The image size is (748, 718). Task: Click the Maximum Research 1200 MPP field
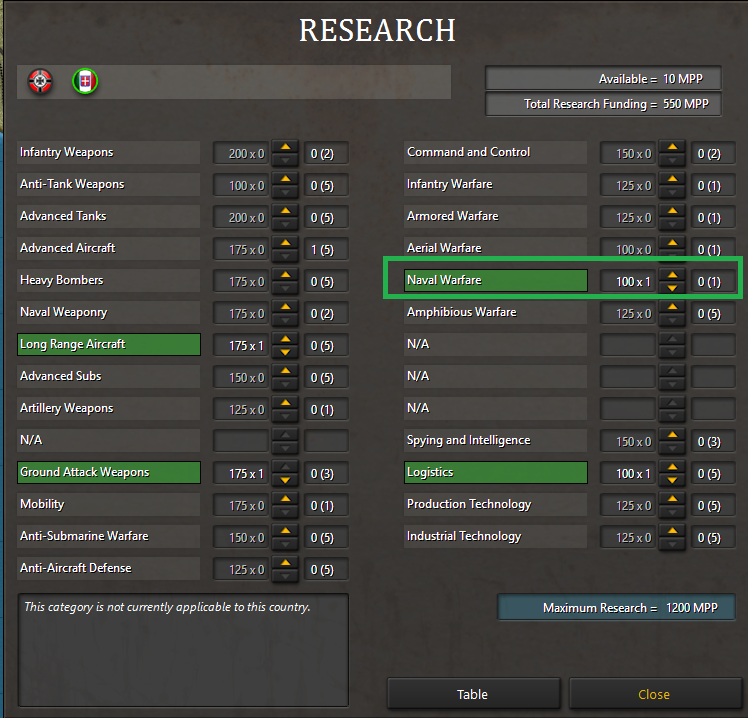(616, 608)
